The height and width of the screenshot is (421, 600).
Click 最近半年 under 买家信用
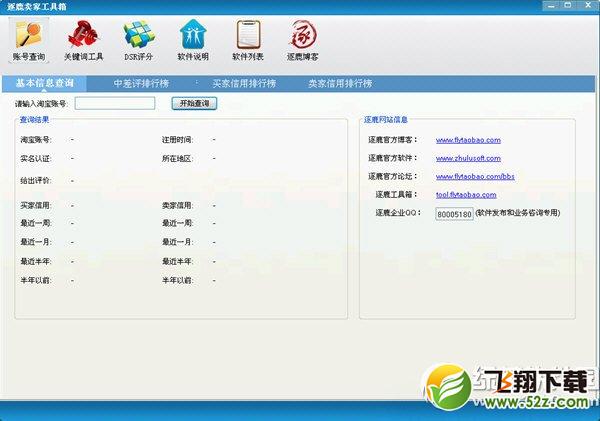36,261
